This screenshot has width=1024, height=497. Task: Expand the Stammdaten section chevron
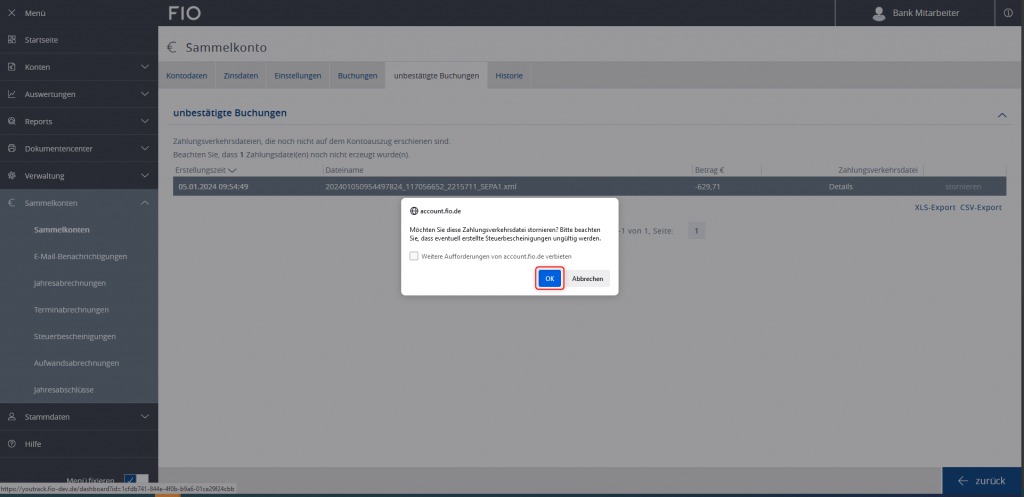click(x=145, y=416)
